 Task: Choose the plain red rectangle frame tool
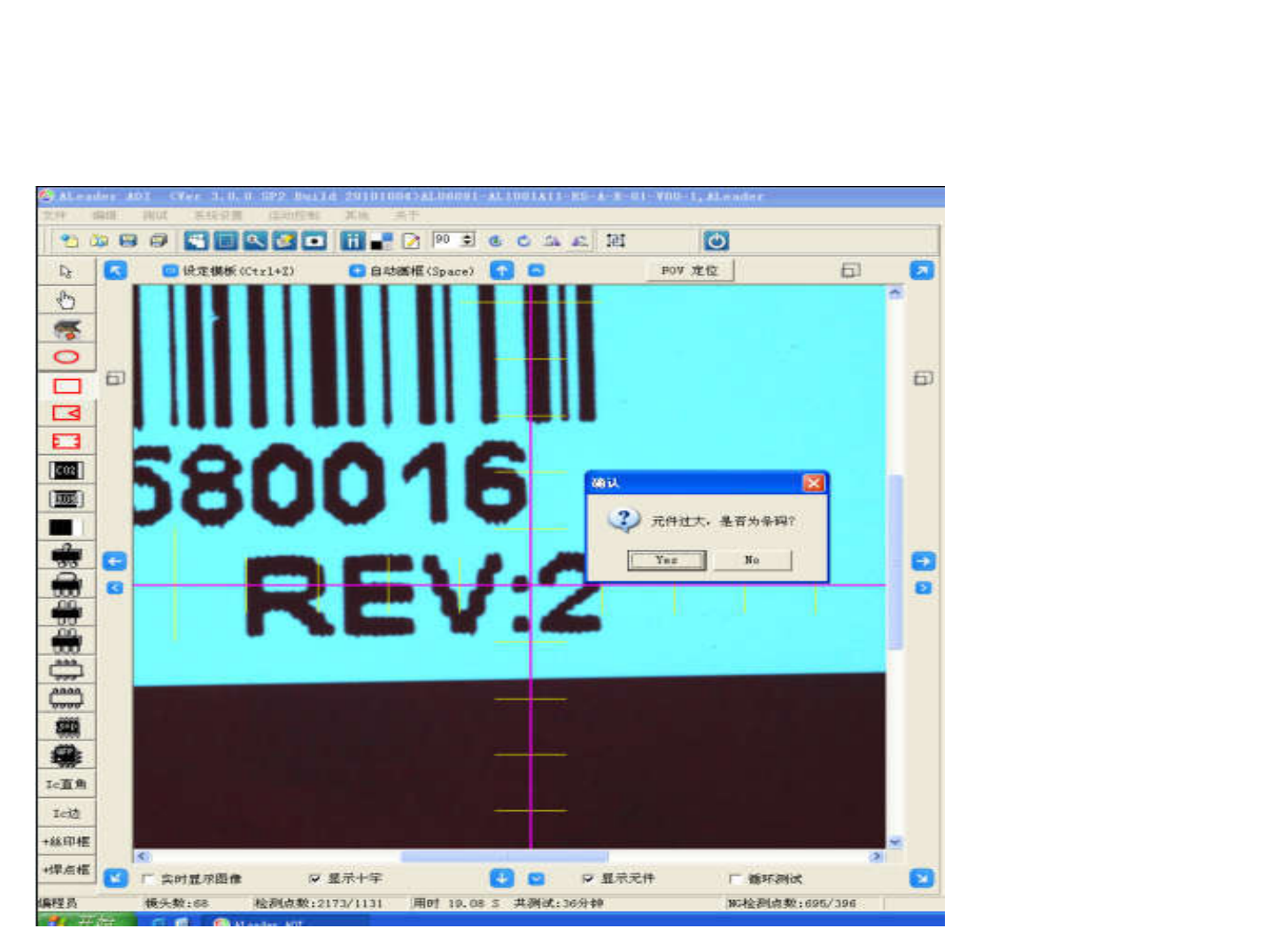coord(66,386)
